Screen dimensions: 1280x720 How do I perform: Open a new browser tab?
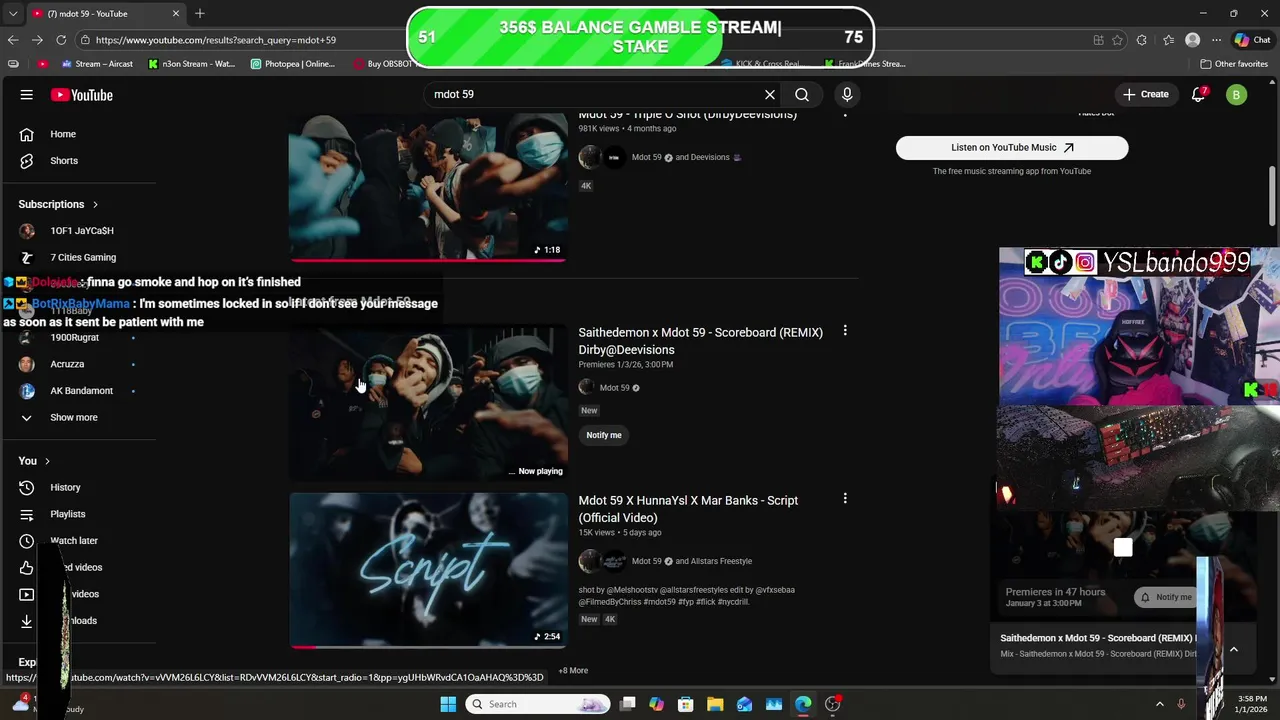(200, 14)
